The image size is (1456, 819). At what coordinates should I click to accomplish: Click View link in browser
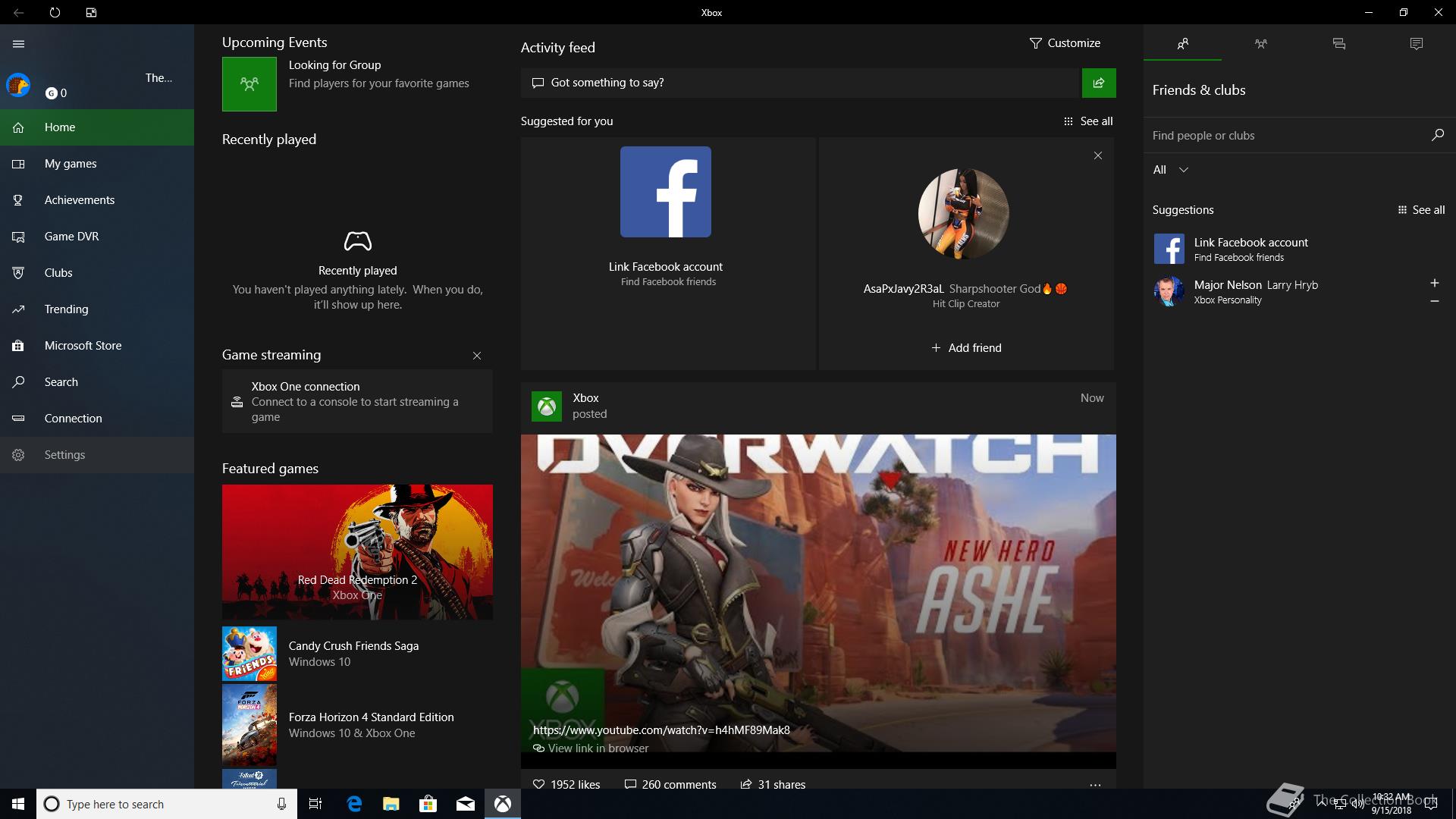click(x=591, y=748)
